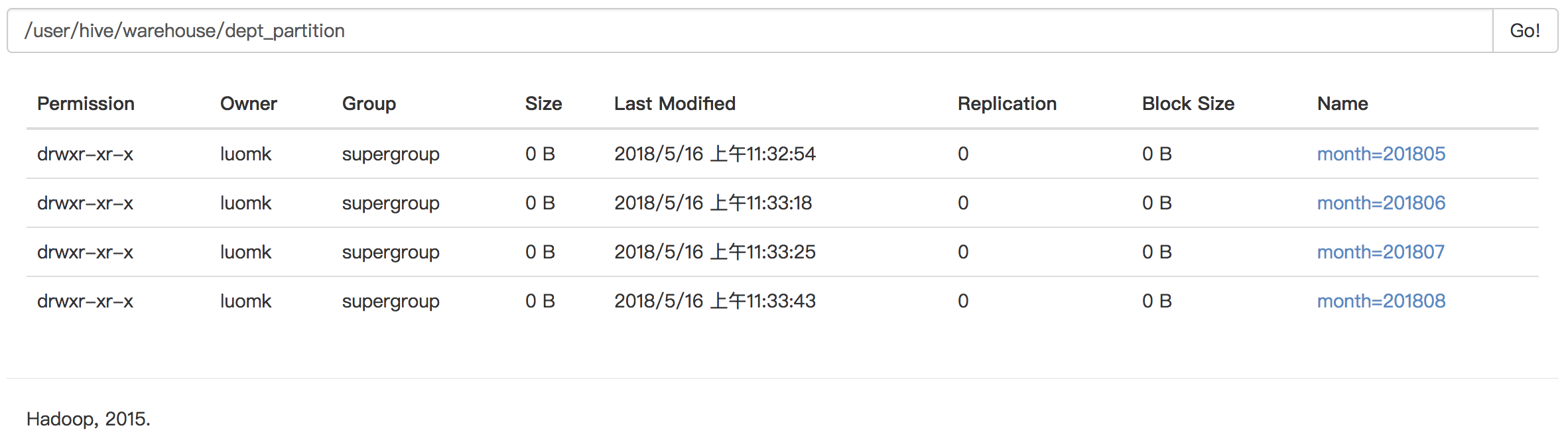Click the Replication column header
Image resolution: width=1568 pixels, height=444 pixels.
pyautogui.click(x=1008, y=103)
